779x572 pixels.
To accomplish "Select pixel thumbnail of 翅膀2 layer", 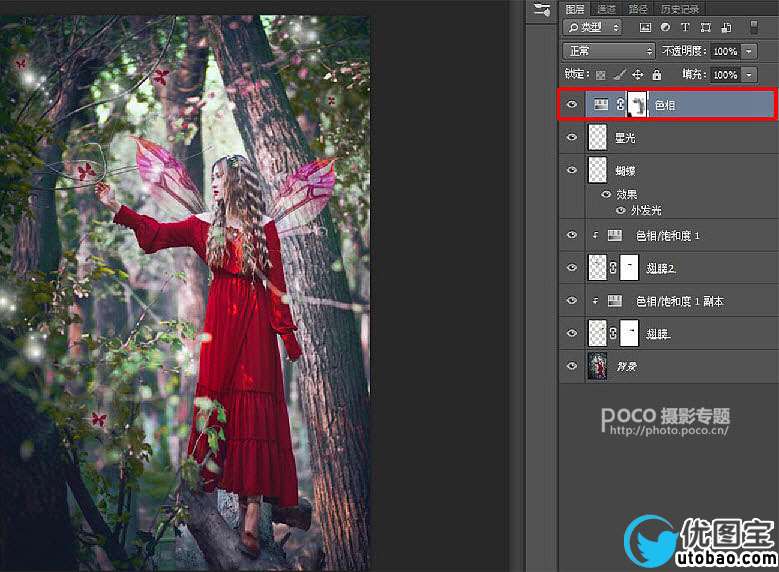I will coord(598,268).
